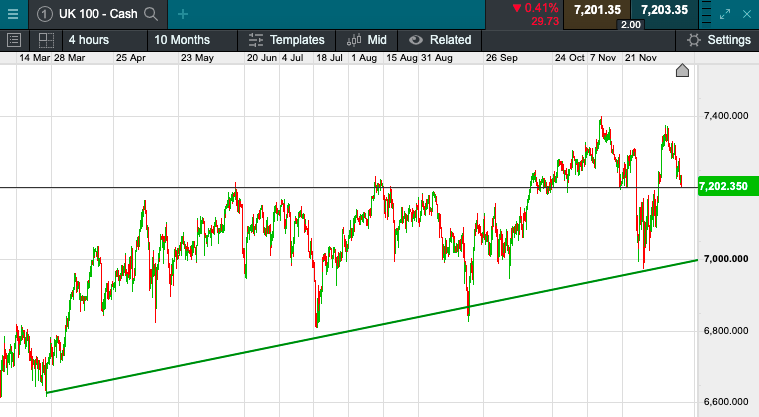Open the 4 hours interval dropdown

point(105,40)
